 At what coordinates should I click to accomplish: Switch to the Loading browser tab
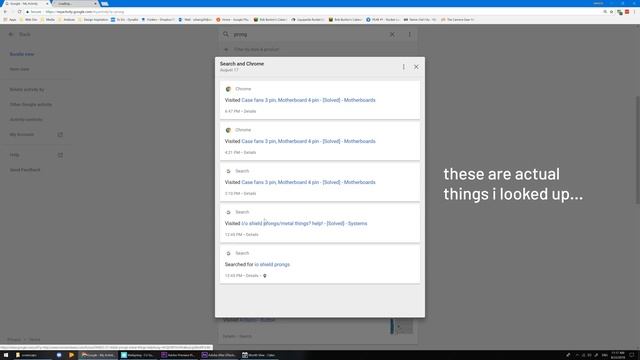click(76, 3)
